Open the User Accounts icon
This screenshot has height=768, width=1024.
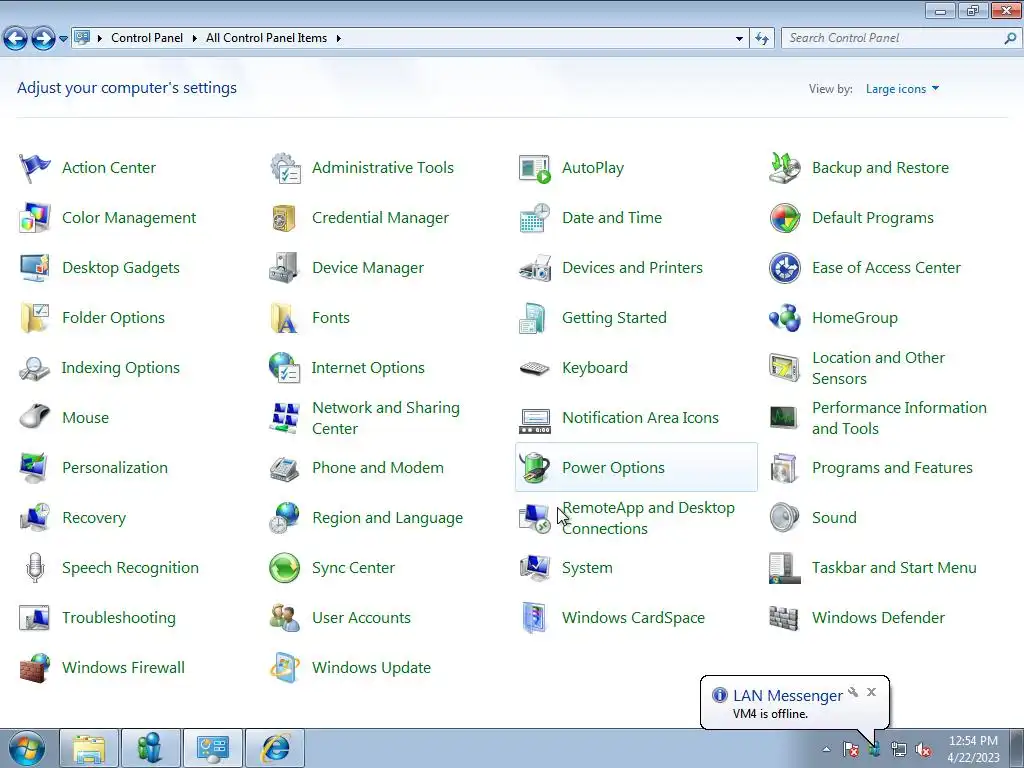point(285,618)
